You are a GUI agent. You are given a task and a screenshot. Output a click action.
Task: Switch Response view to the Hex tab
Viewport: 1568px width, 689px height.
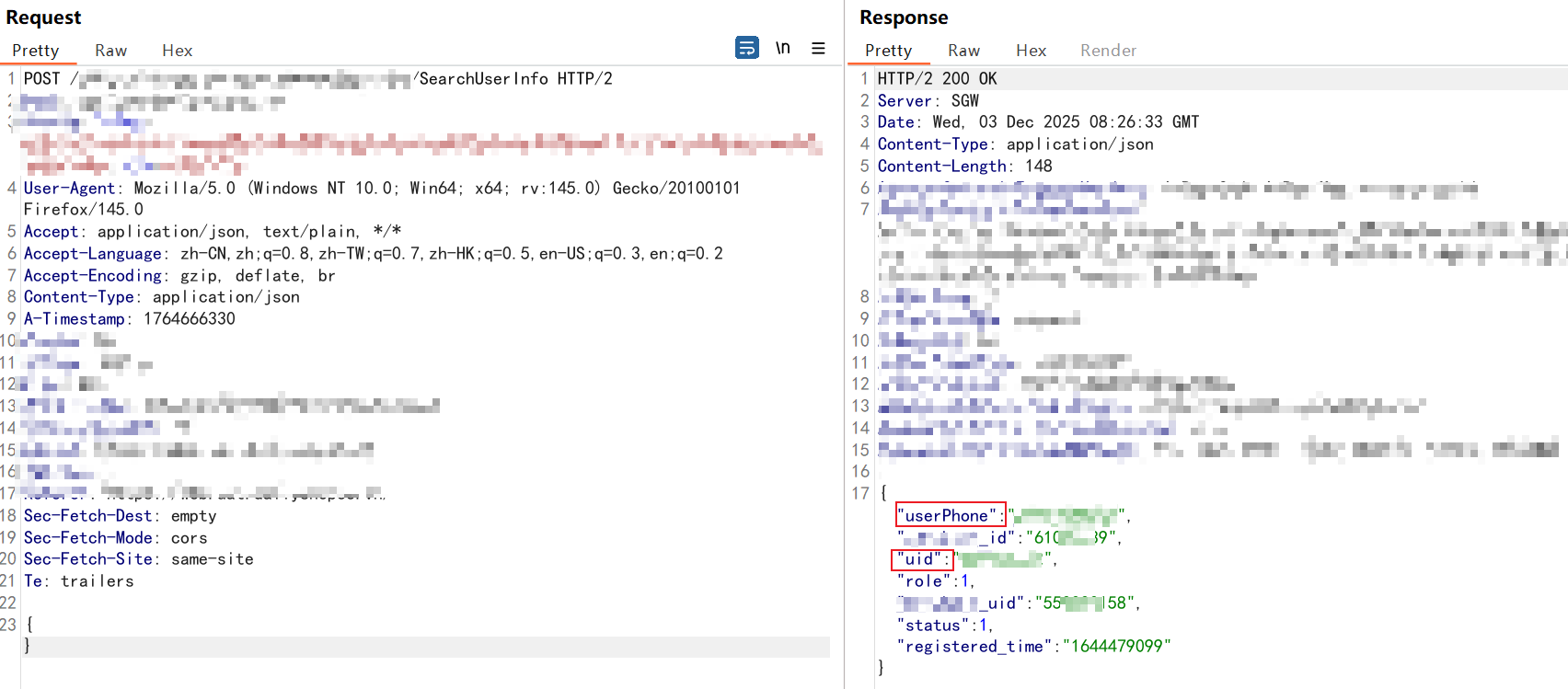click(1031, 51)
